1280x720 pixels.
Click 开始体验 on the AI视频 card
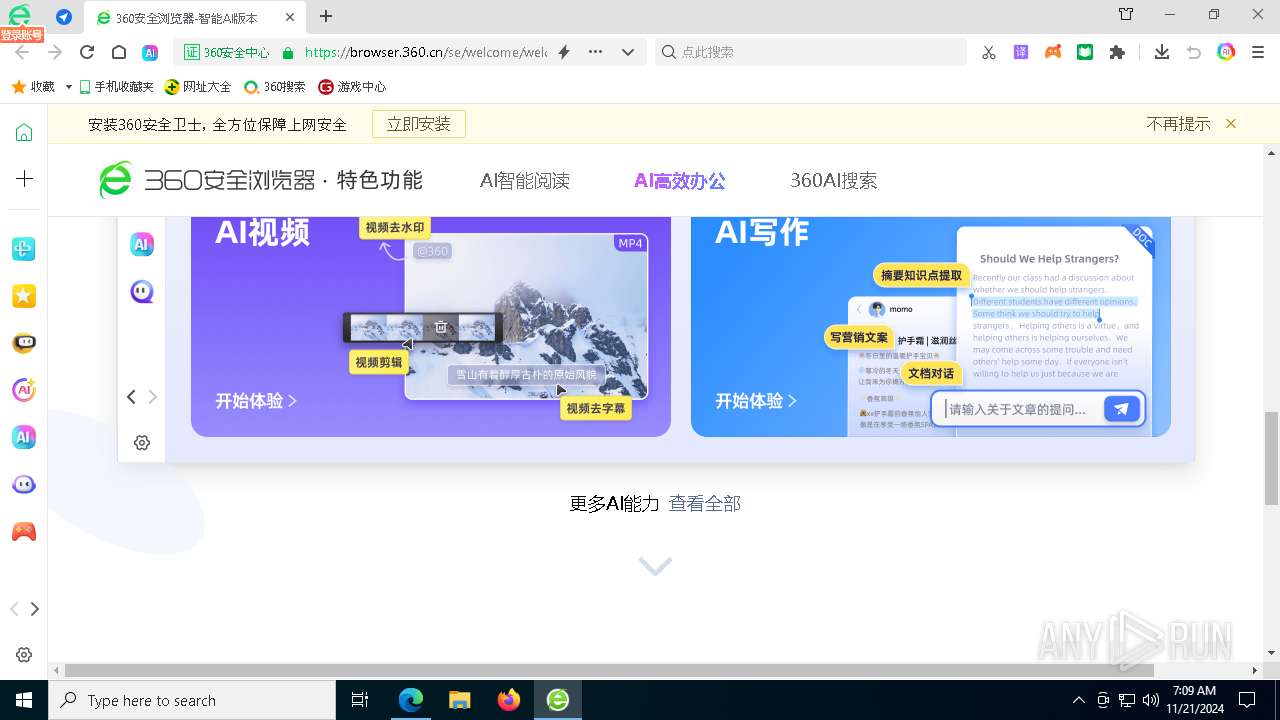256,401
